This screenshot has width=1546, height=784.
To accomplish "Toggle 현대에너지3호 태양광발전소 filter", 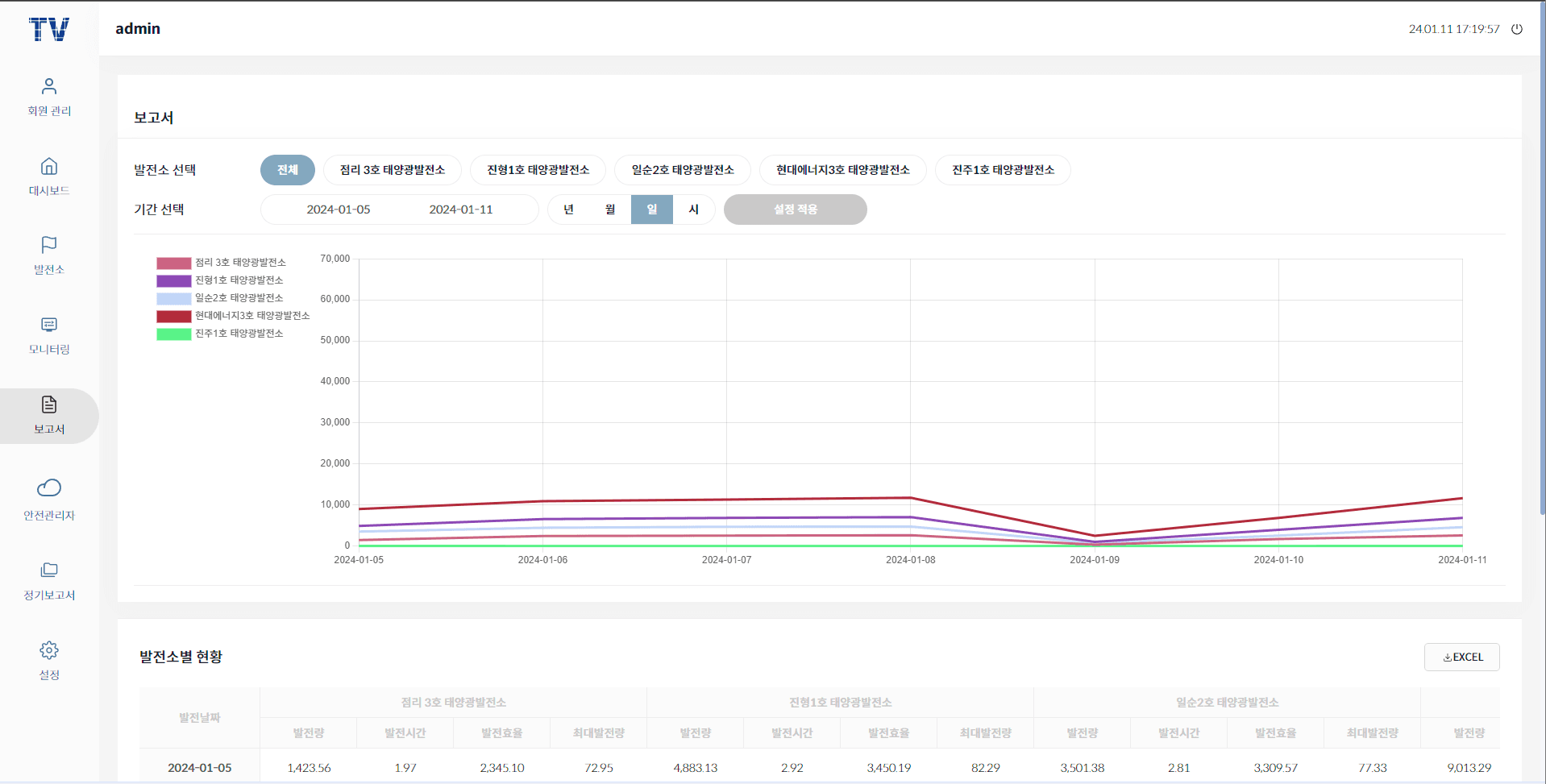I will click(x=842, y=170).
